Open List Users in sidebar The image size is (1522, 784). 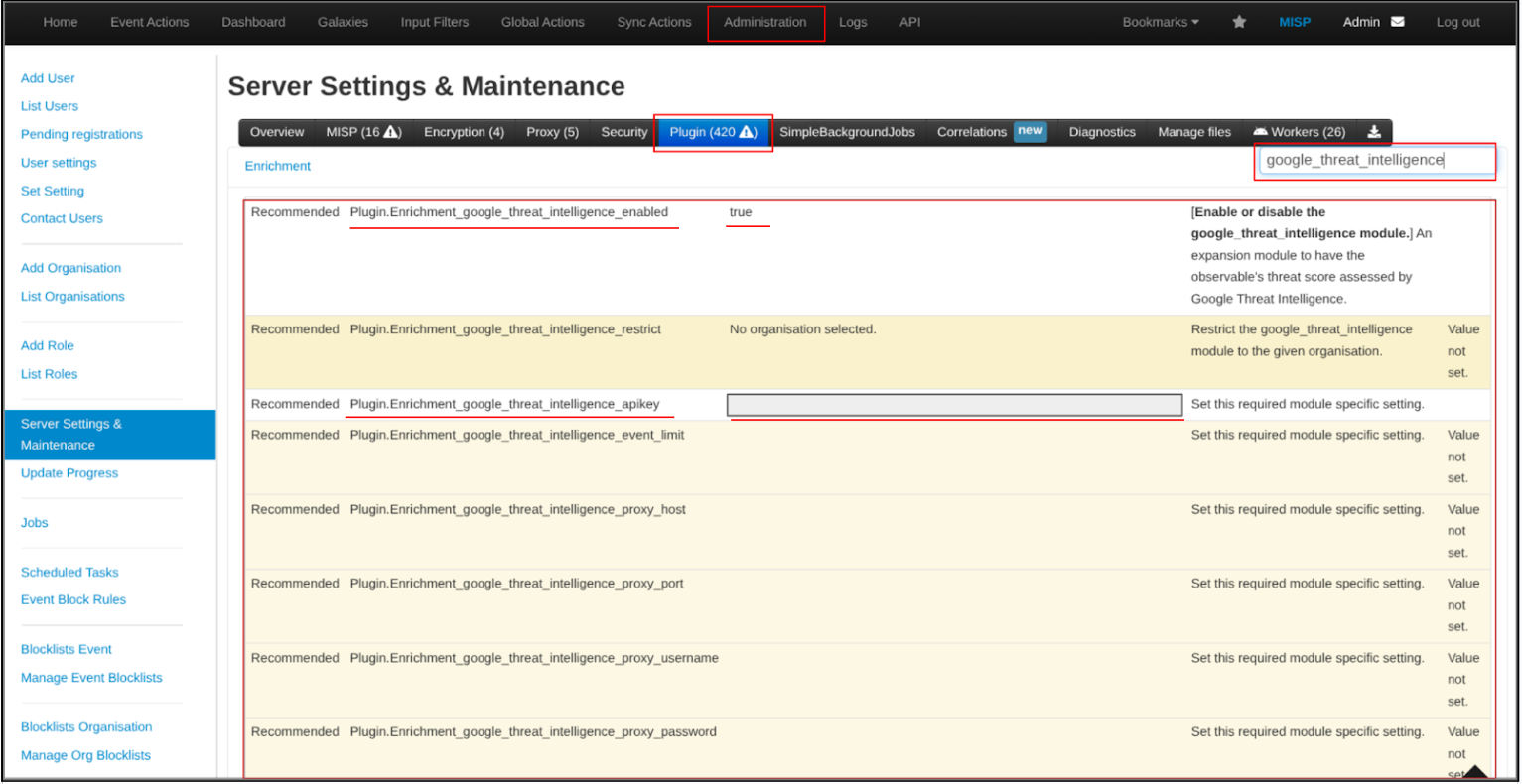pos(50,106)
